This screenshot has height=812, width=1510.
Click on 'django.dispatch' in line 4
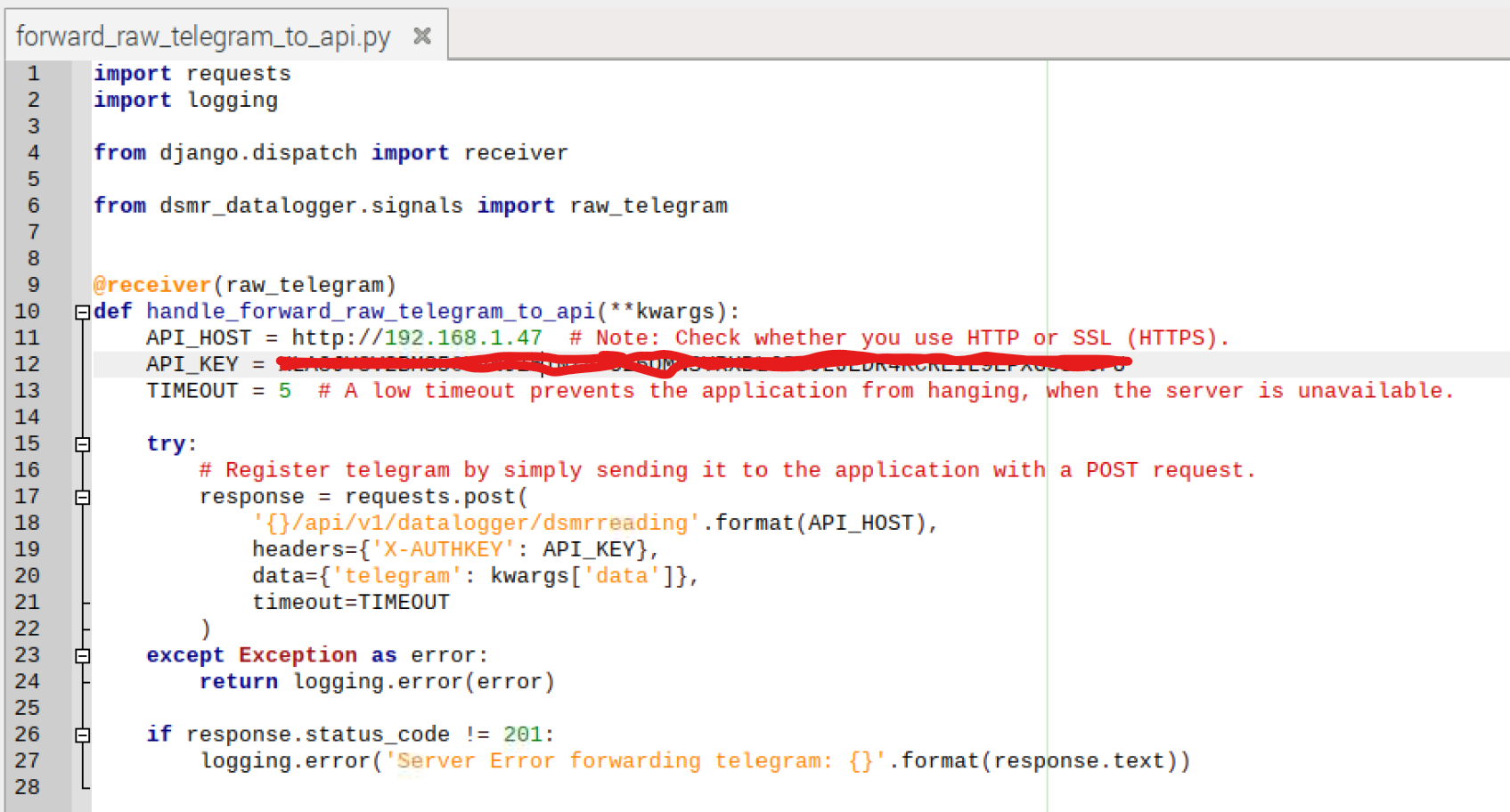258,152
